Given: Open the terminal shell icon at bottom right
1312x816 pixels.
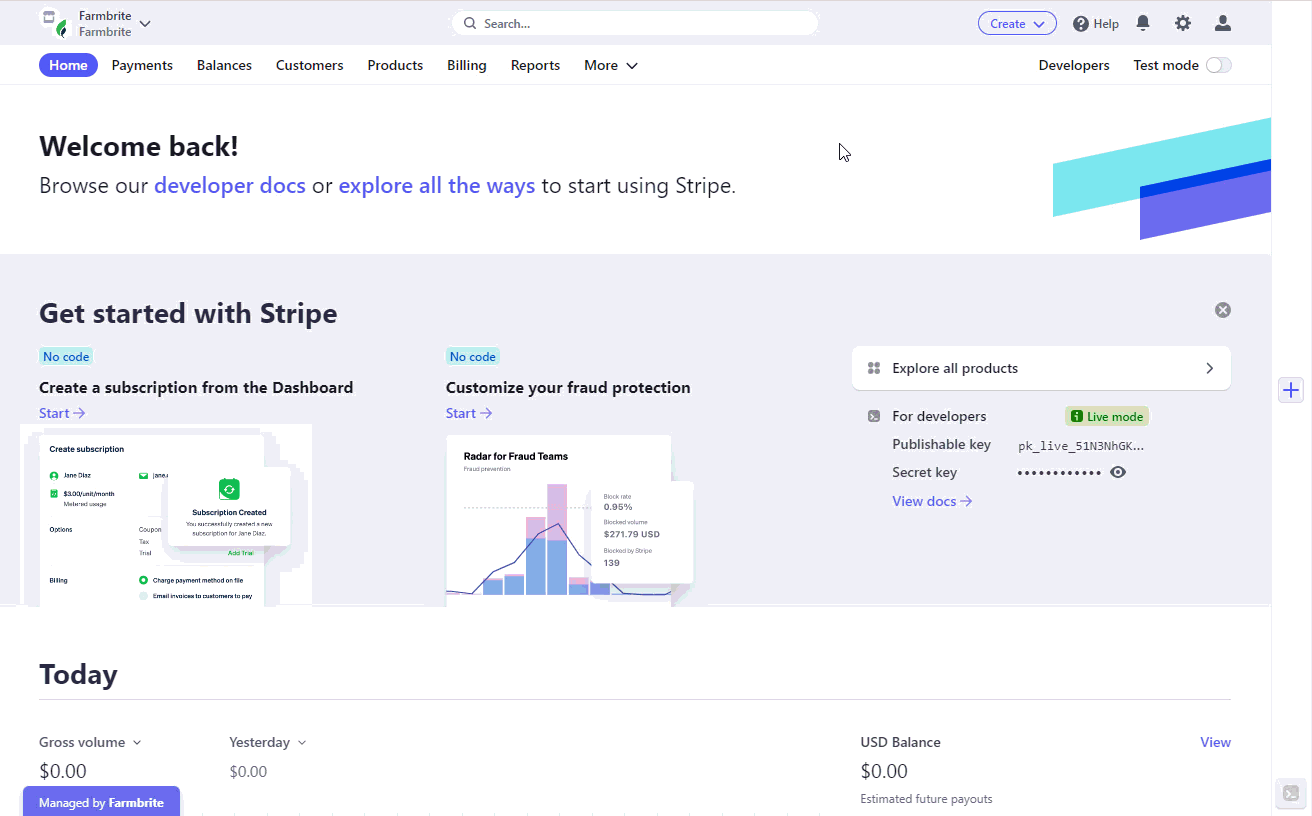Looking at the screenshot, I should (x=1291, y=794).
